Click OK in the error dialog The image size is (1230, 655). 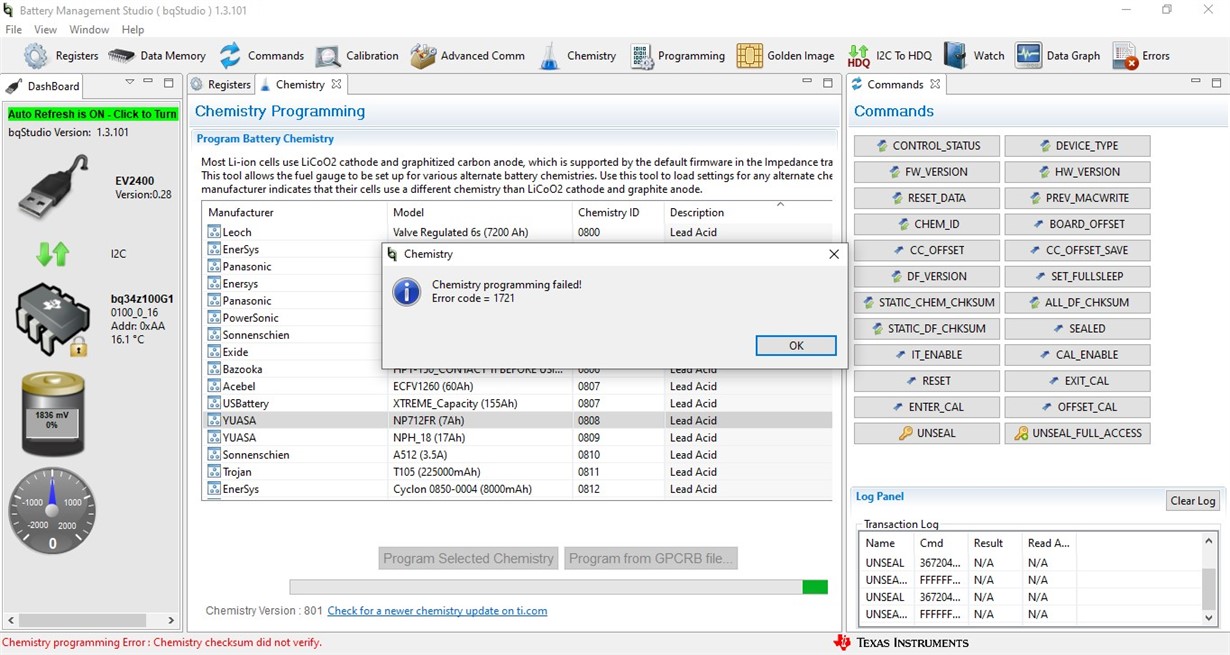(796, 345)
